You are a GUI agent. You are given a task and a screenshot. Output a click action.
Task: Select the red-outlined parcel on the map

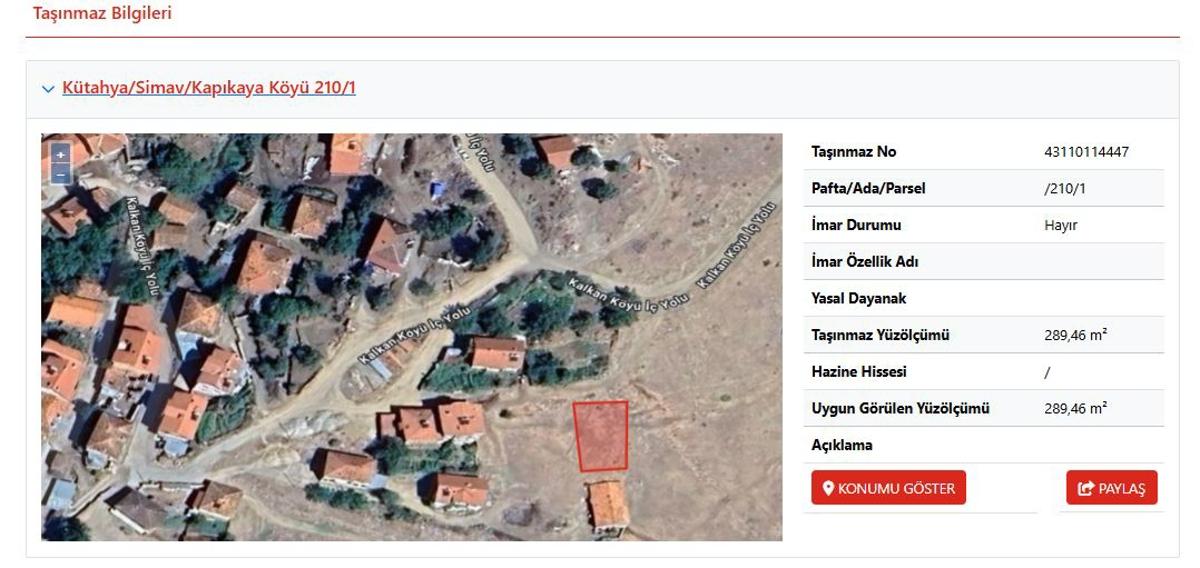[602, 436]
